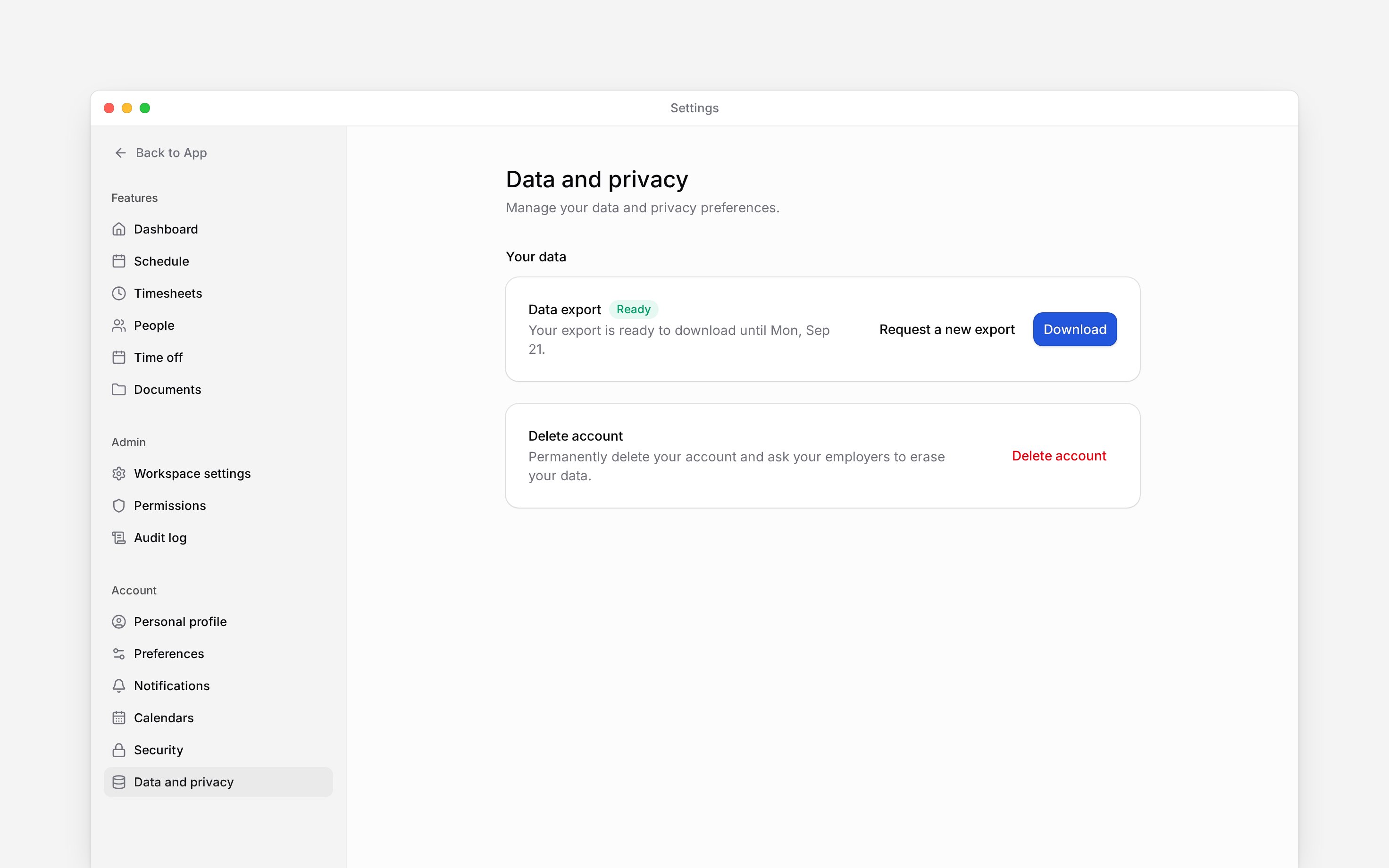Click Back to App link
Image resolution: width=1389 pixels, height=868 pixels.
(x=161, y=153)
